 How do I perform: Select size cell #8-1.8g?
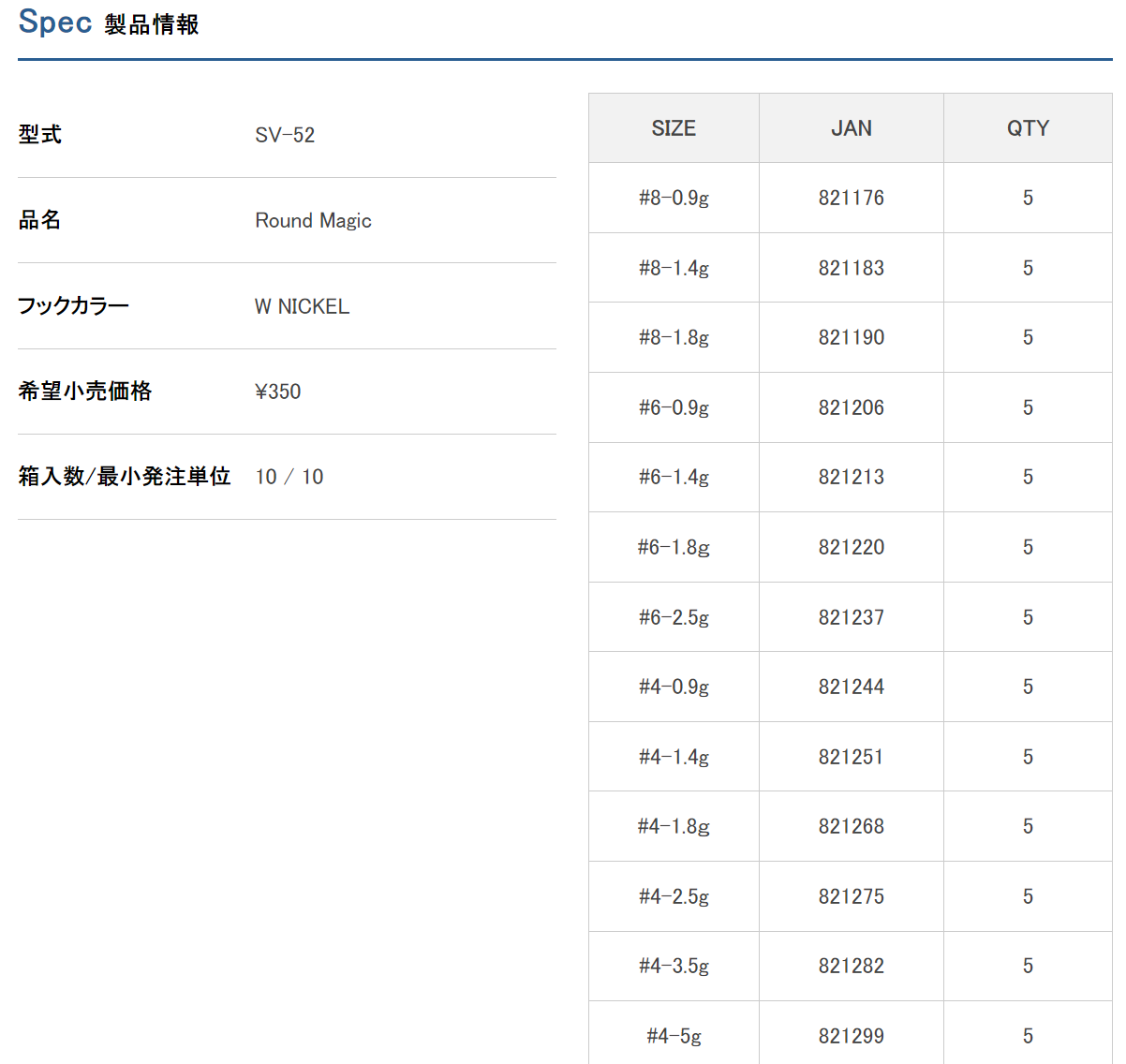[x=674, y=337]
